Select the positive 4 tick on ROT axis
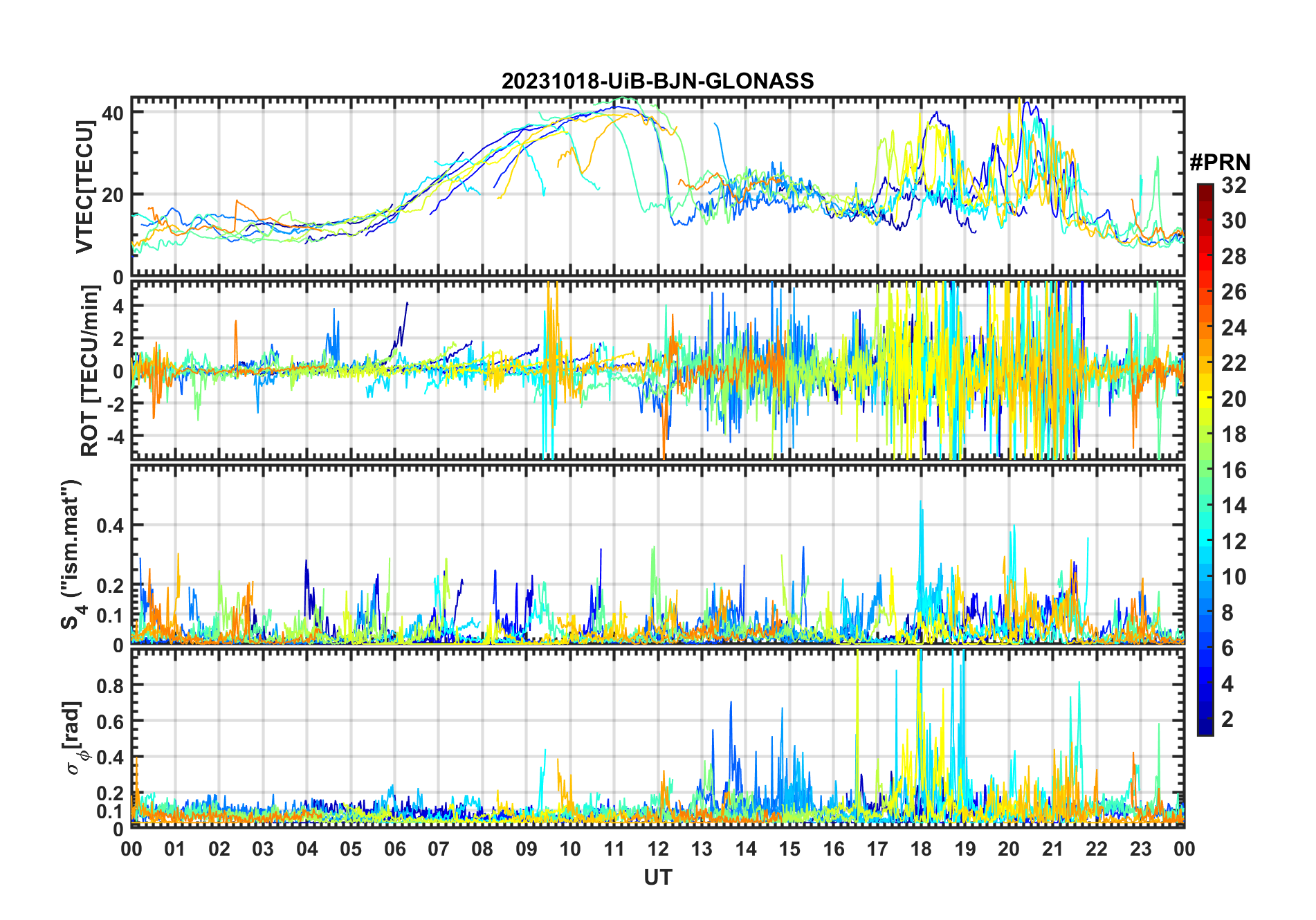Screen dimensions: 1316x920 pyautogui.click(x=118, y=306)
